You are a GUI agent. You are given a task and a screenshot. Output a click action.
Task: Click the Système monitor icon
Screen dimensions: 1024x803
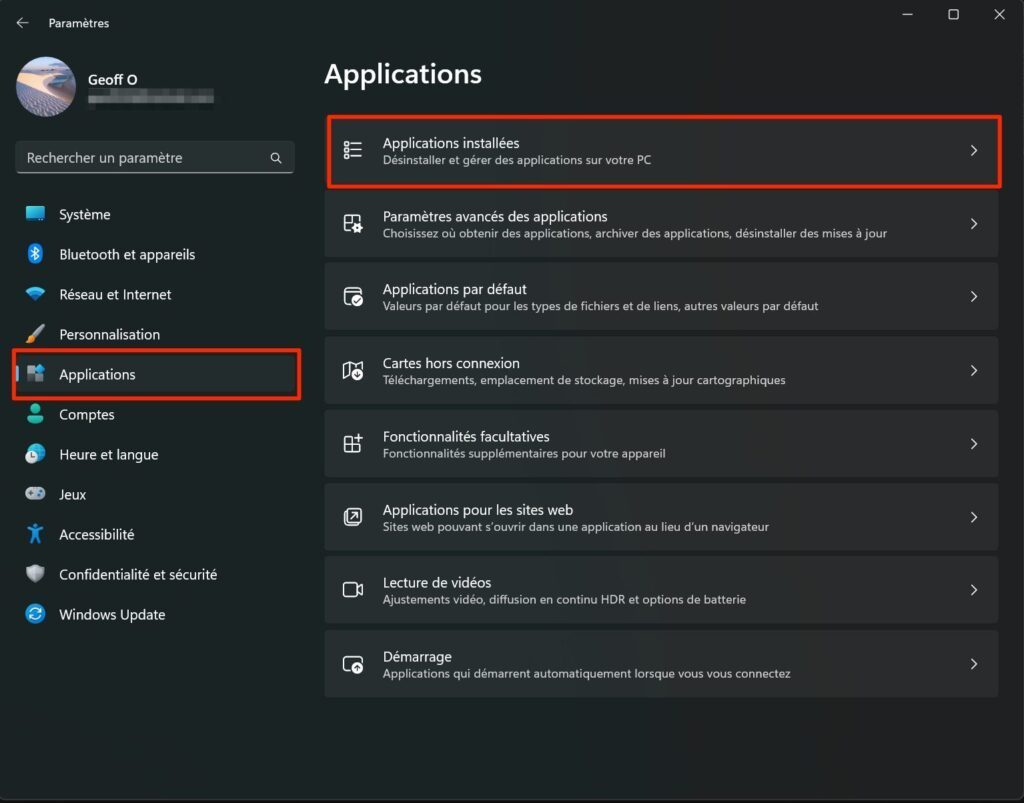click(x=35, y=213)
